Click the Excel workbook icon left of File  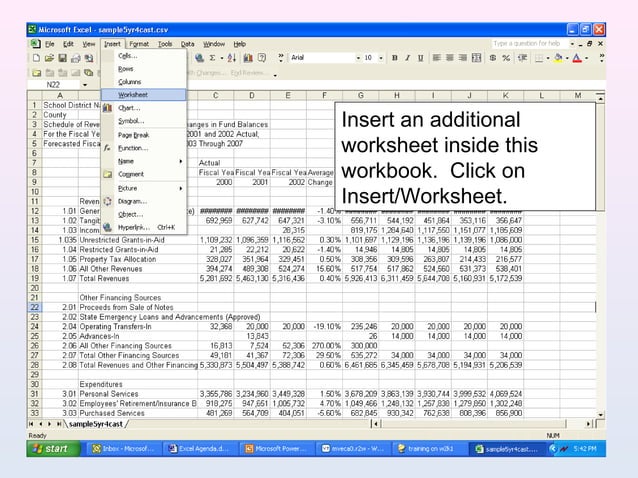pyautogui.click(x=35, y=44)
